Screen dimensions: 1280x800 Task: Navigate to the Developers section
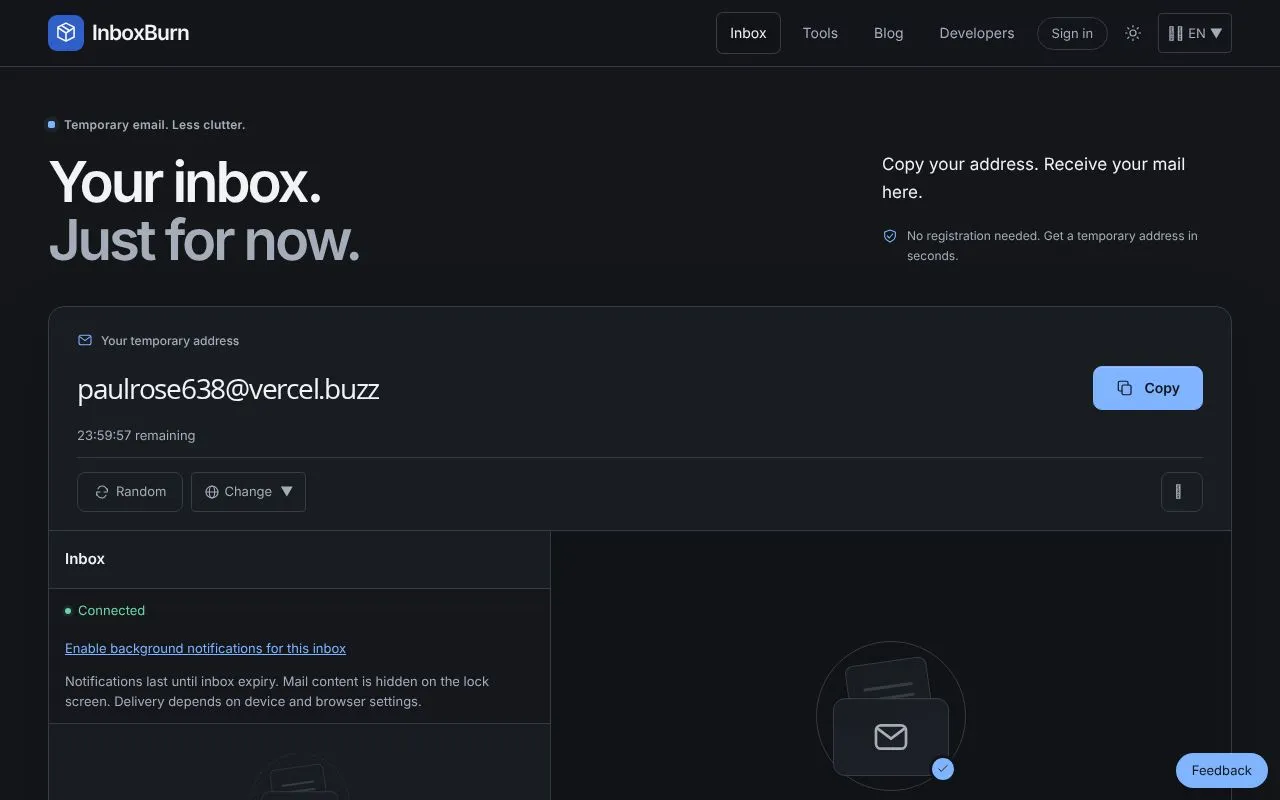click(x=977, y=33)
